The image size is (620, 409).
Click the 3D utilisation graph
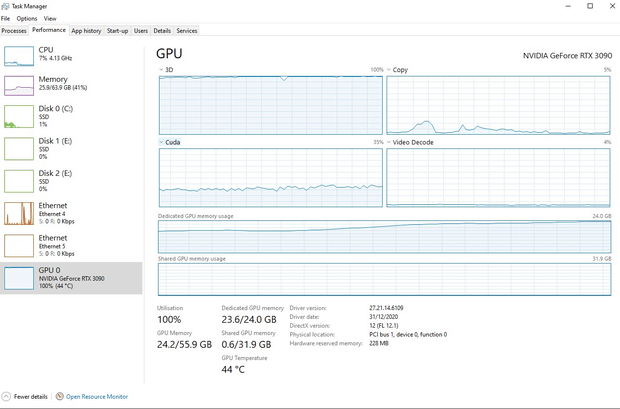pos(271,105)
